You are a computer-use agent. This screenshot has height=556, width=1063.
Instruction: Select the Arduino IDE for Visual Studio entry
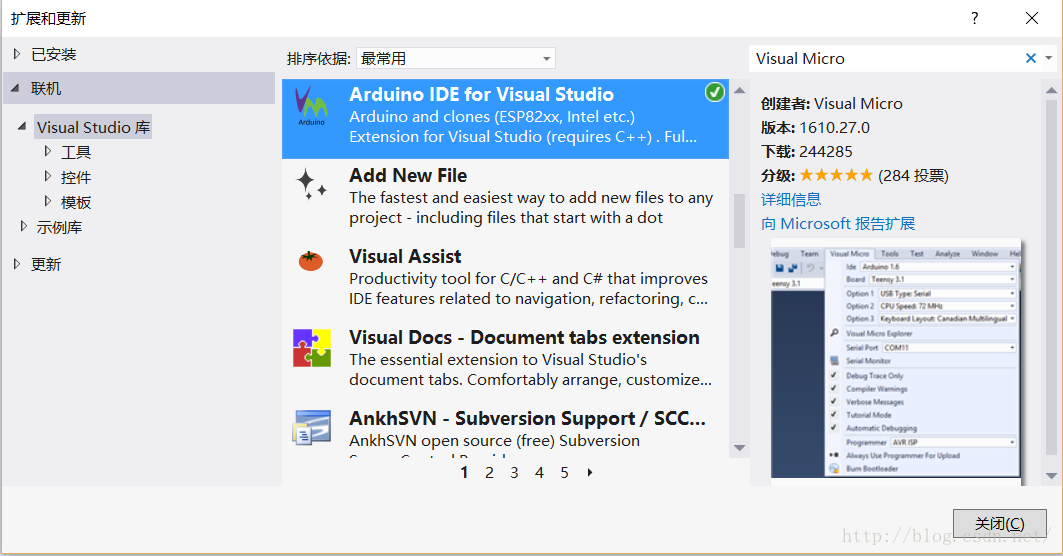505,119
